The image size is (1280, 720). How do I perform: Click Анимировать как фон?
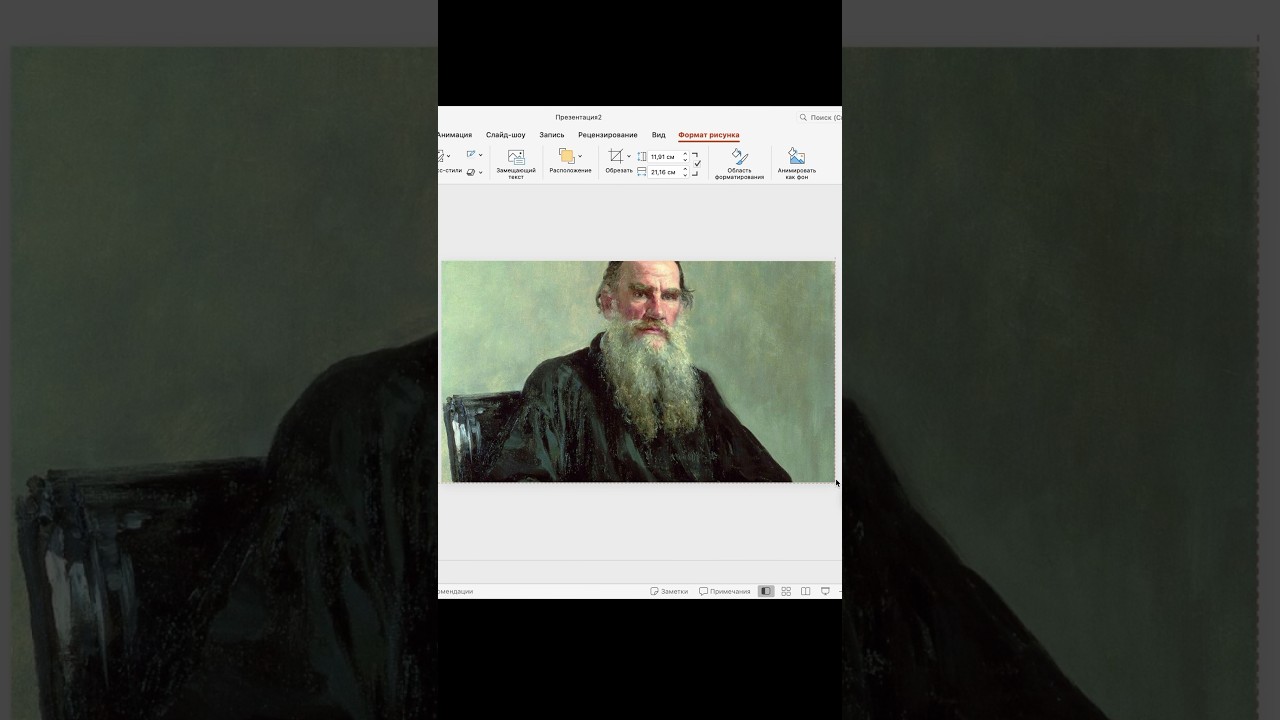pyautogui.click(x=797, y=164)
